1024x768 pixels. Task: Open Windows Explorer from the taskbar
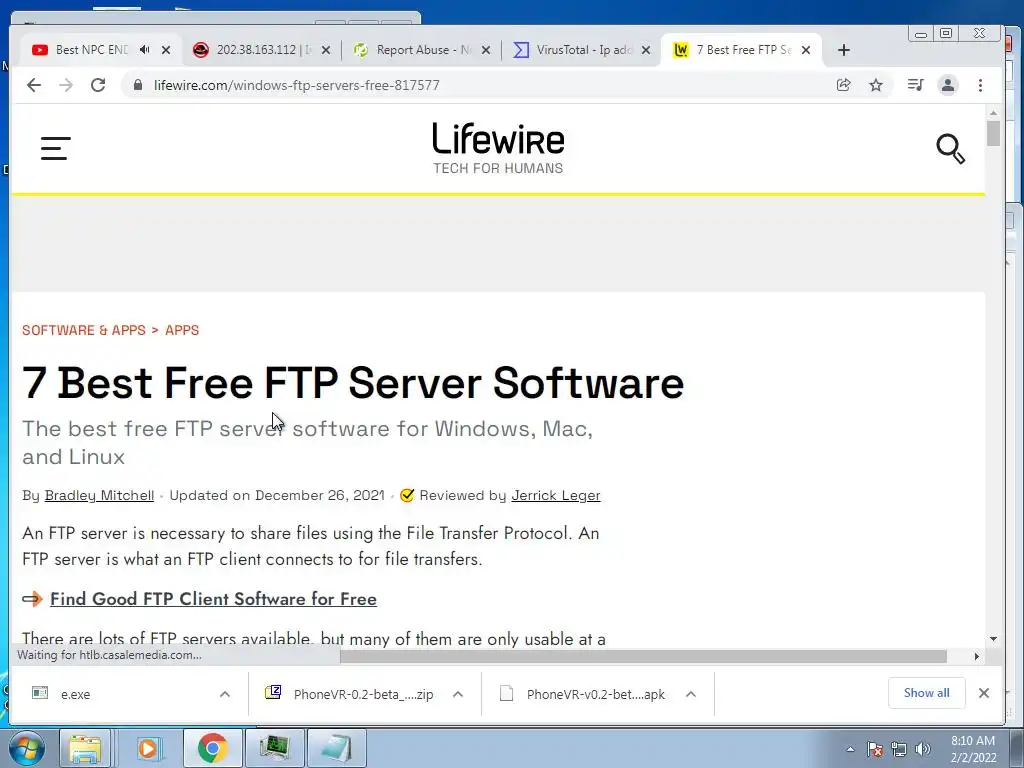(x=86, y=748)
